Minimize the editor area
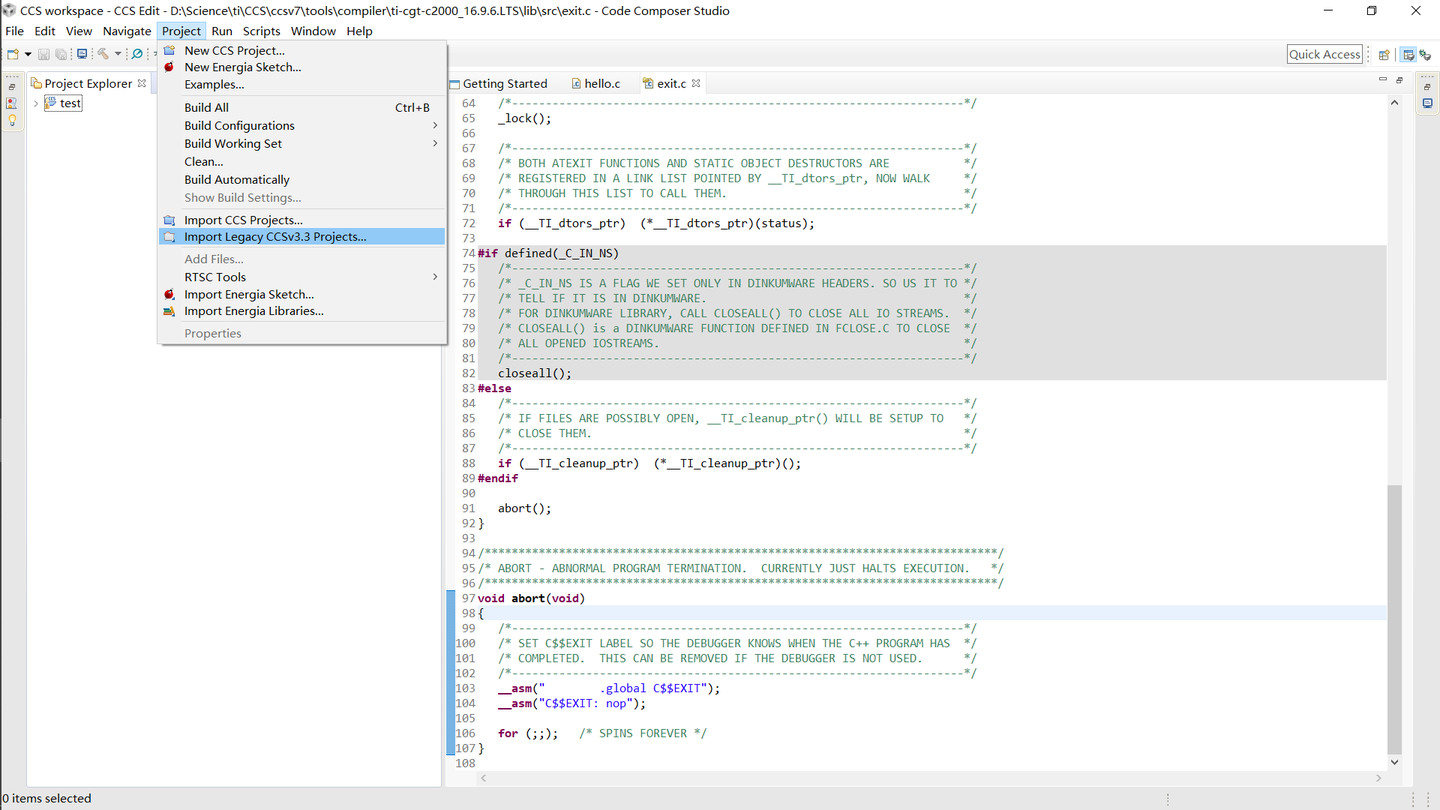The height and width of the screenshot is (810, 1440). (1383, 79)
